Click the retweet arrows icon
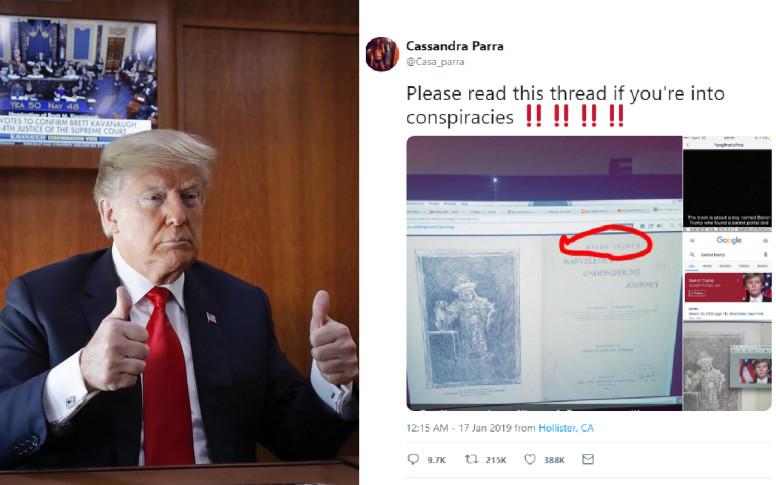The height and width of the screenshot is (485, 776). (471, 459)
